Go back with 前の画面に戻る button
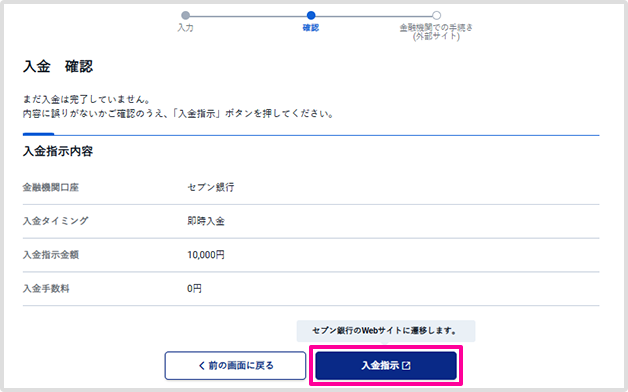Viewport: 628px width, 392px height. (x=235, y=365)
